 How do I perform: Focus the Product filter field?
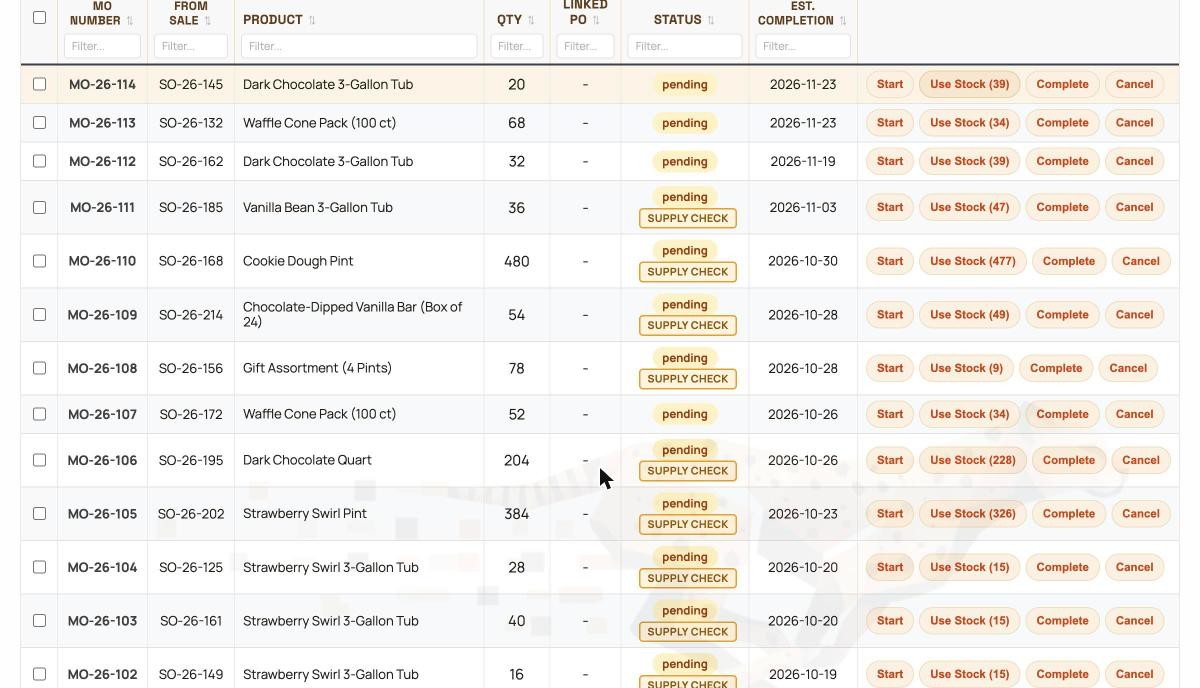pyautogui.click(x=359, y=46)
